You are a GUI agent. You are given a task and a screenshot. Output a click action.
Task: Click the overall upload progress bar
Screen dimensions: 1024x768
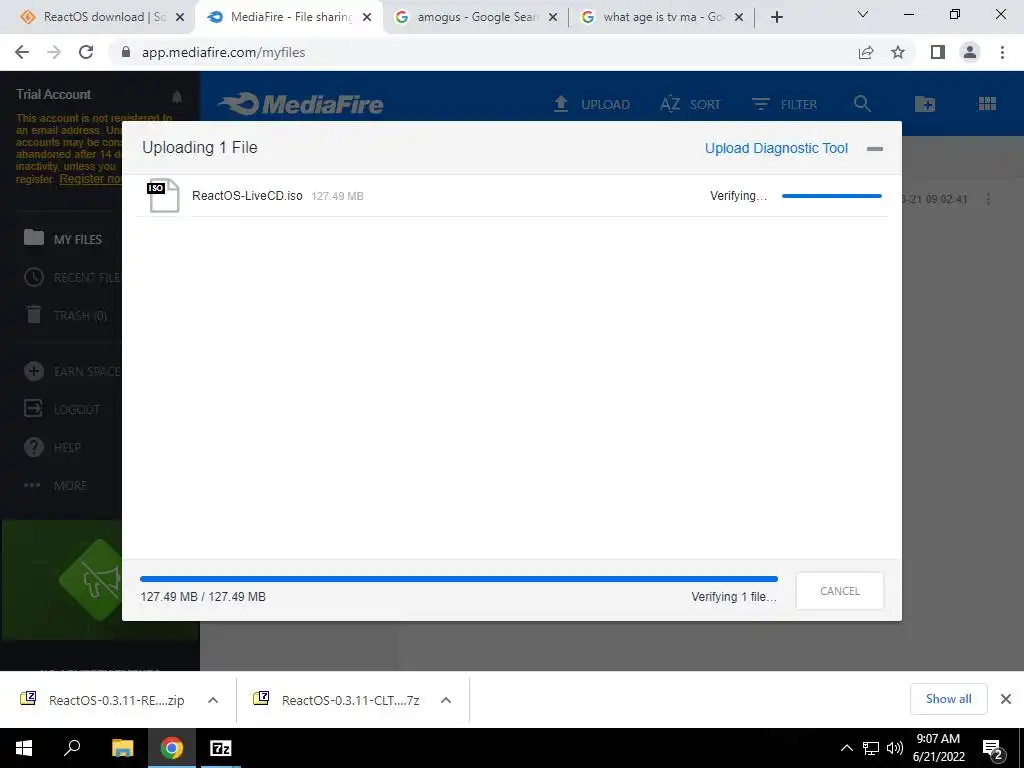coord(458,579)
